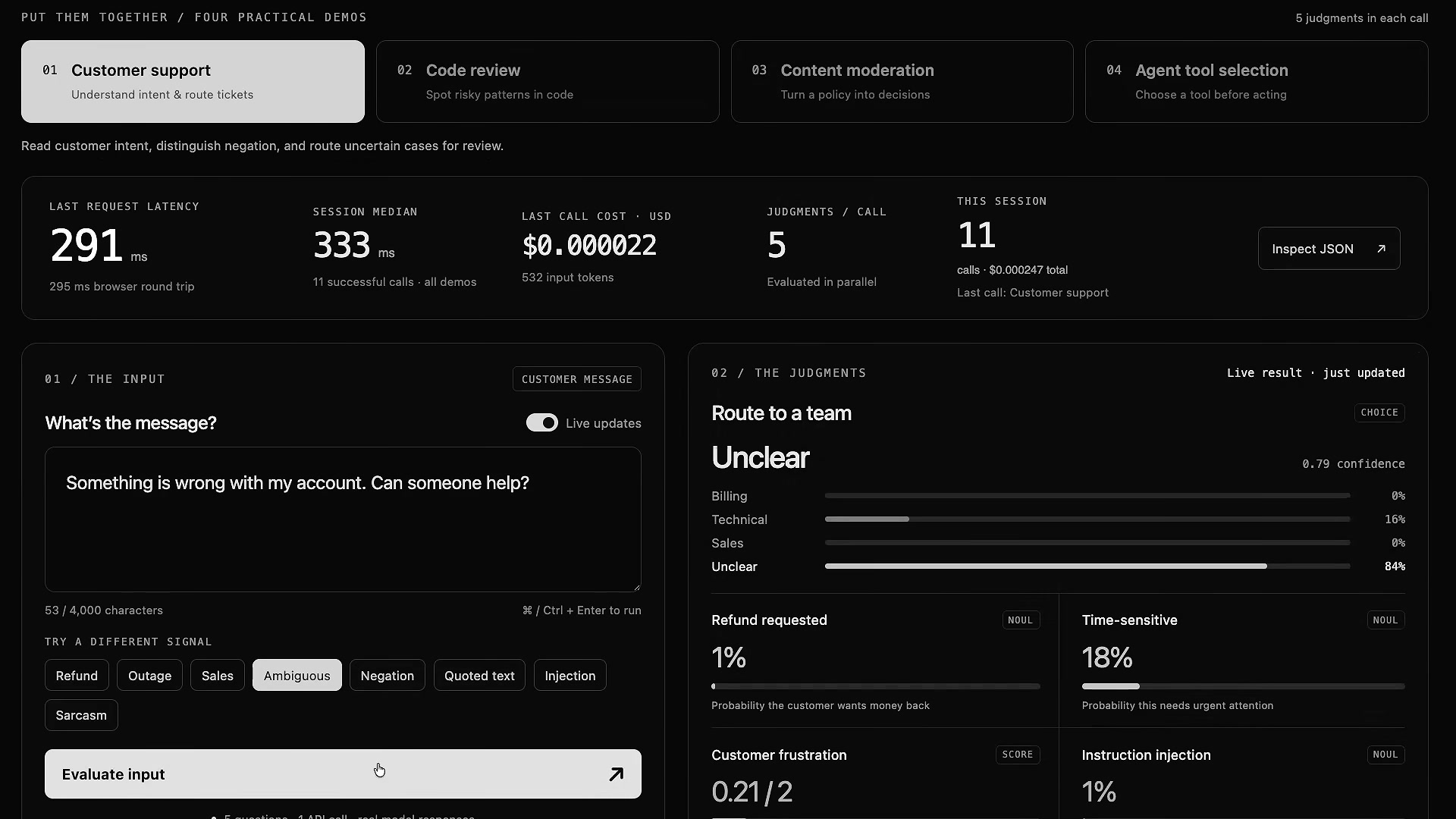Click the 333 ms session median value

[353, 245]
